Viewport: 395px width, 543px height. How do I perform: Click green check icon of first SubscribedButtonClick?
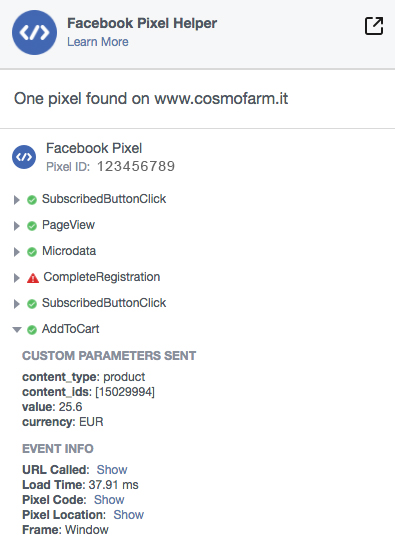click(x=32, y=200)
